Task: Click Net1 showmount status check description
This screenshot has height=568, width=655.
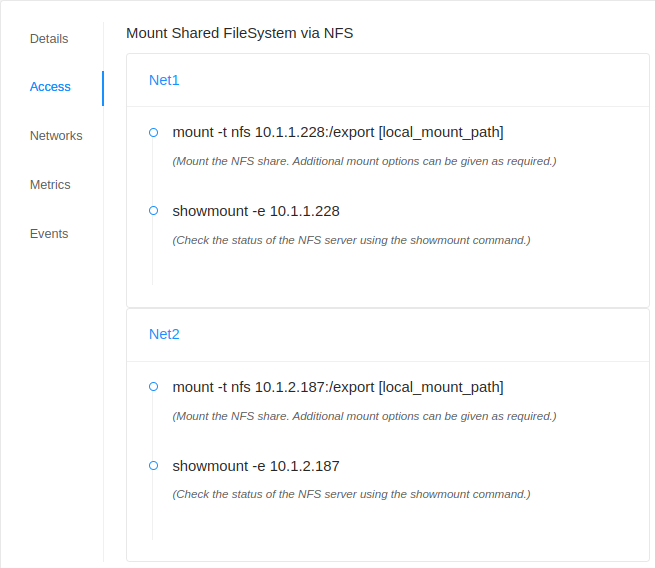Action: (x=351, y=240)
